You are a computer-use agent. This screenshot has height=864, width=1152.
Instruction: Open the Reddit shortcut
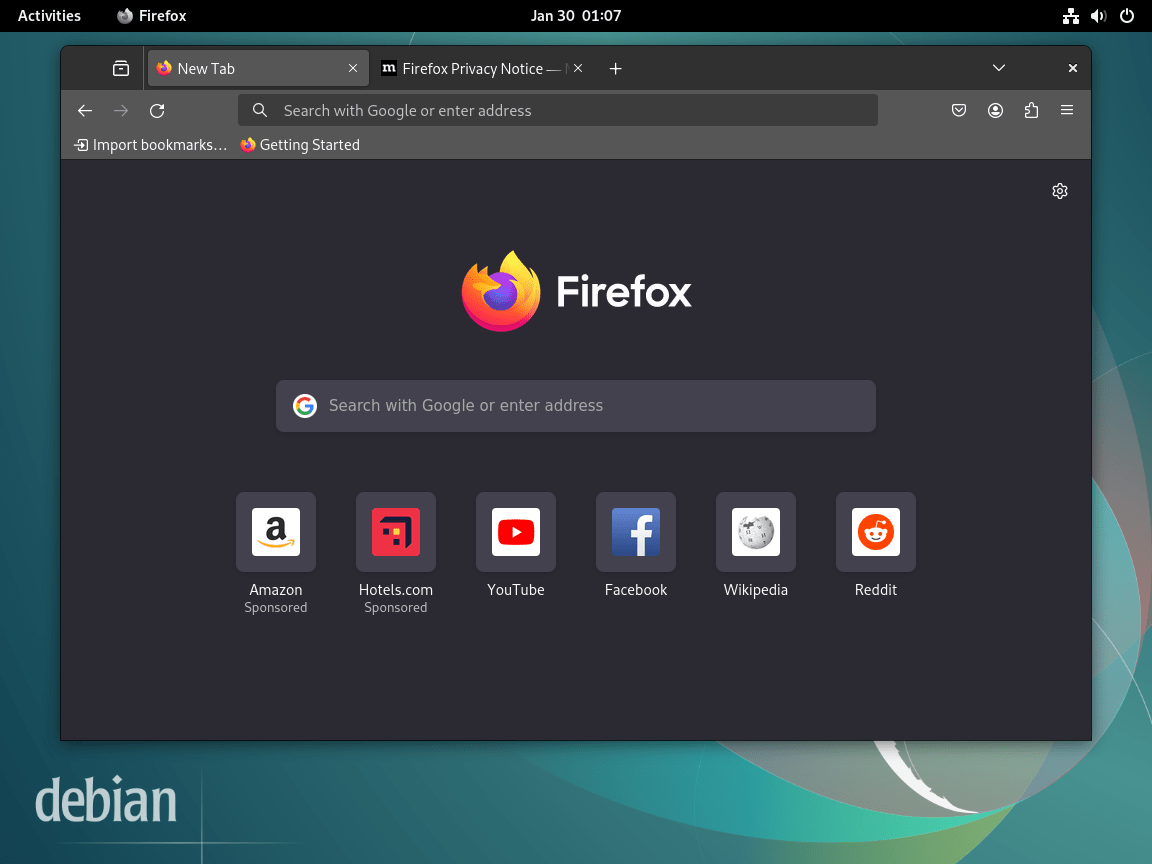[875, 532]
